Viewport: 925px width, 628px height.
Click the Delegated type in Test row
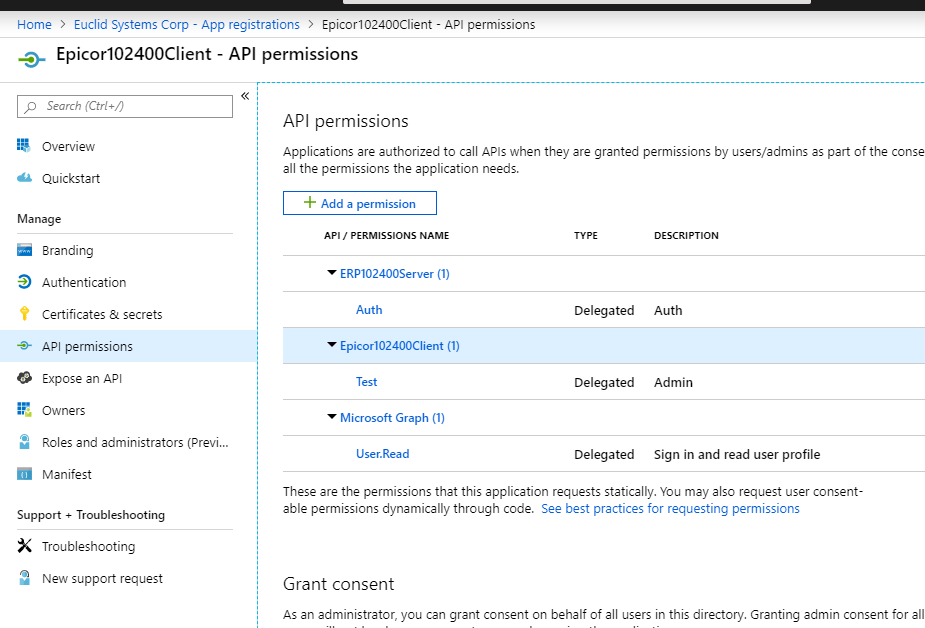pyautogui.click(x=604, y=382)
